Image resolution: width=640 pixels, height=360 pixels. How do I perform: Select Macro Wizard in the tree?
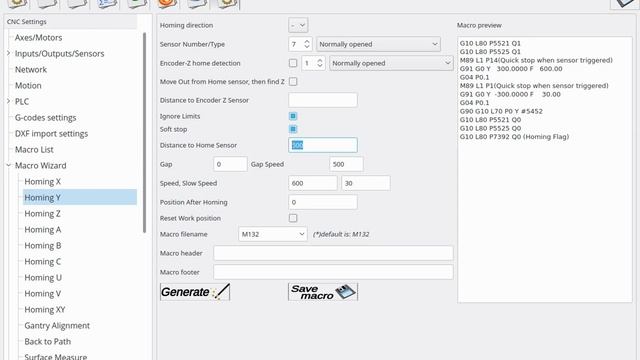click(x=40, y=165)
